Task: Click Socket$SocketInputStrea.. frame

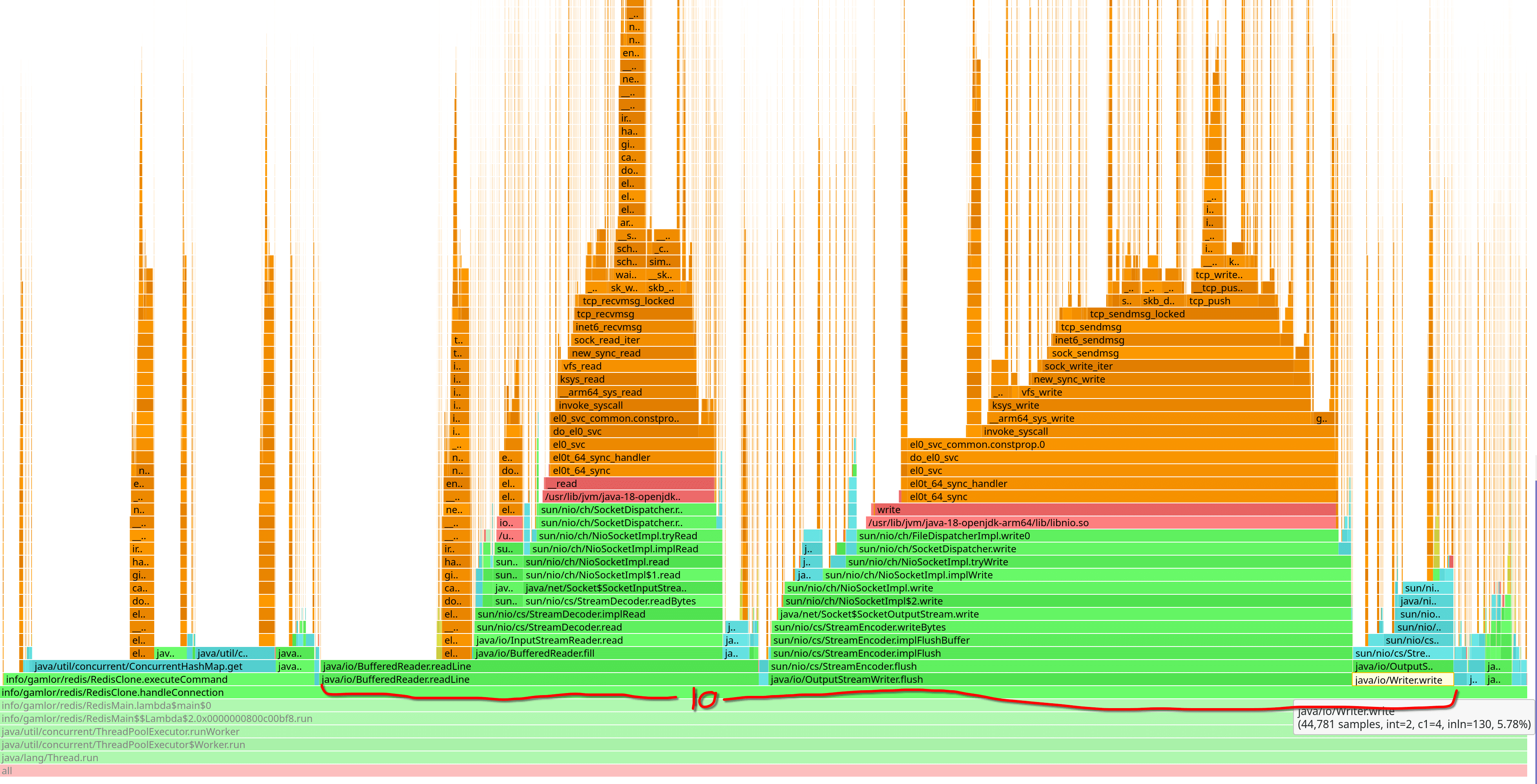Action: click(x=622, y=588)
